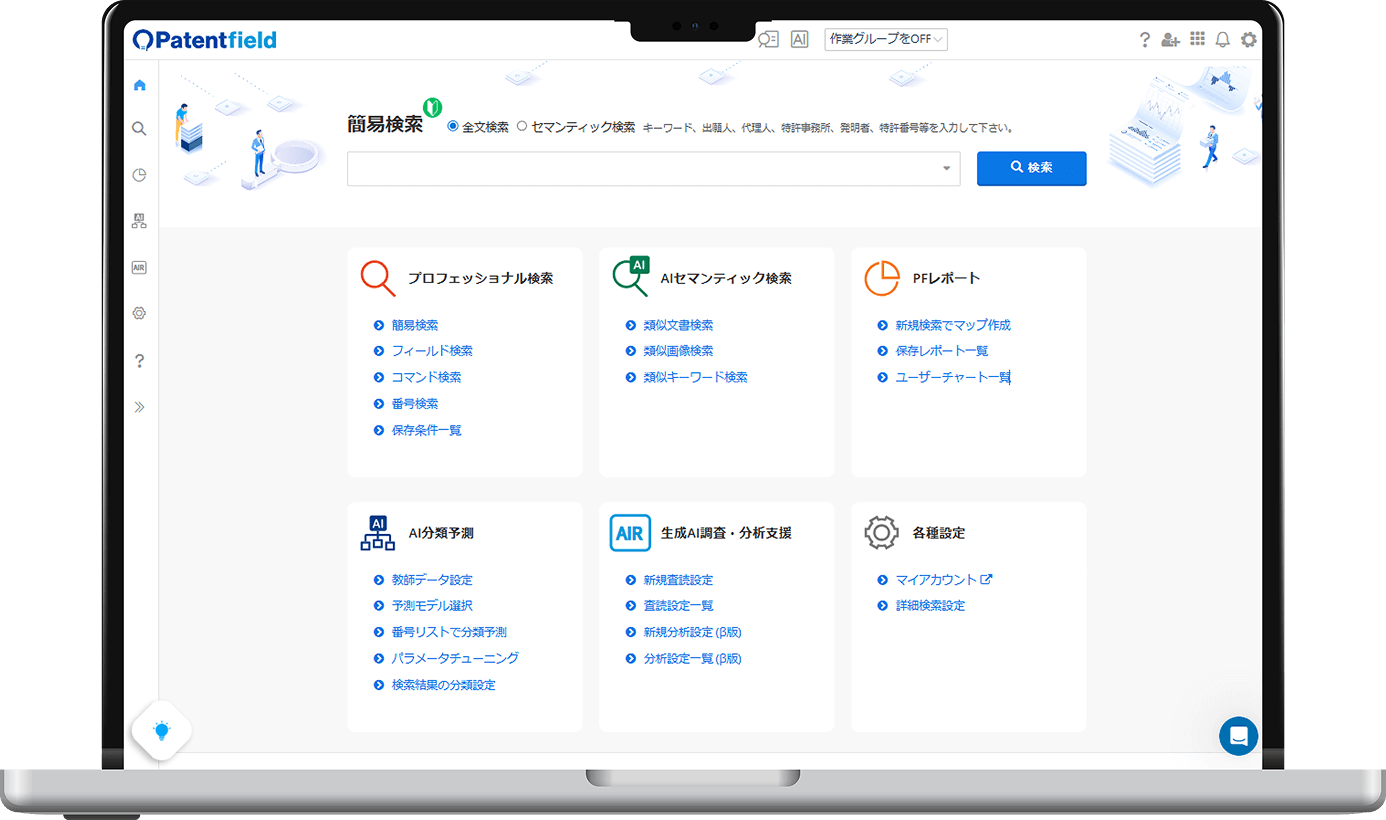
Task: Click the AIR icon in the sidebar
Action: tap(139, 267)
